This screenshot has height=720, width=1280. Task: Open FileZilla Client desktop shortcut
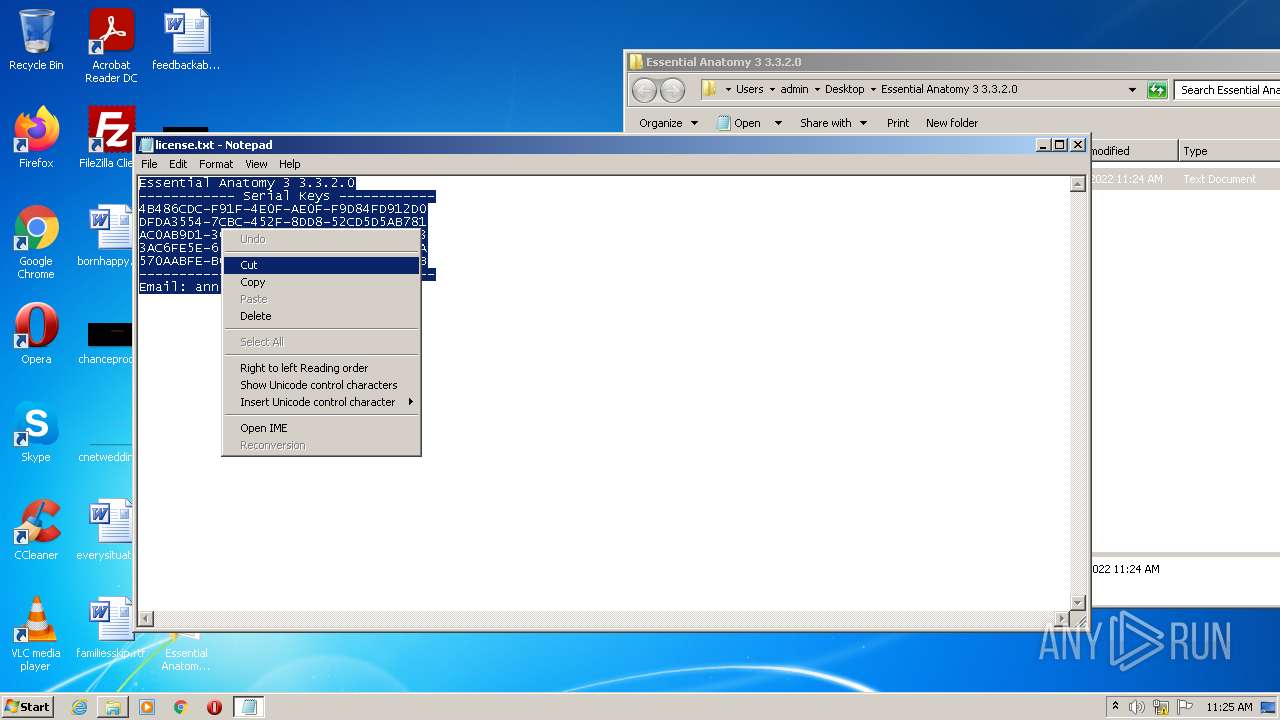[108, 138]
